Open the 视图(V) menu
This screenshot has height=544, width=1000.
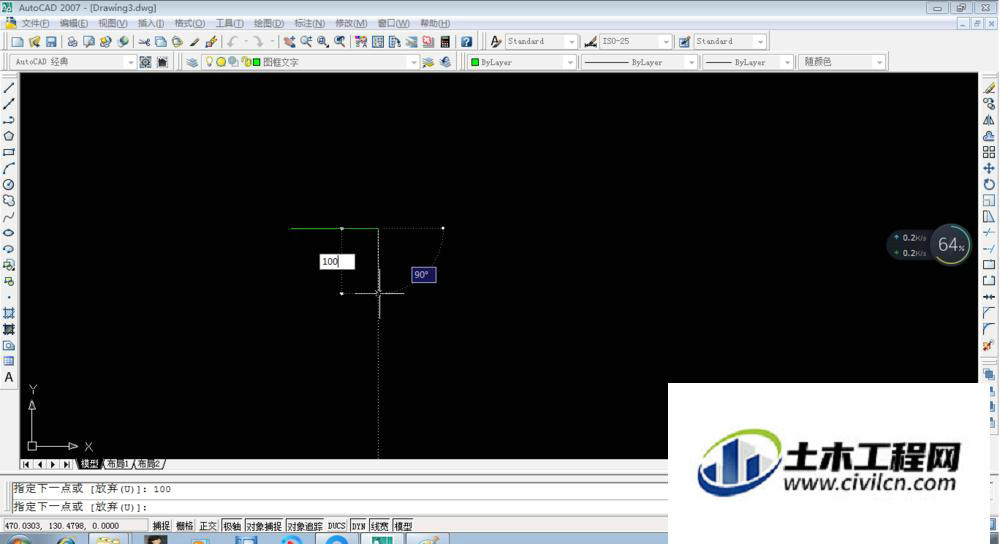coord(112,23)
